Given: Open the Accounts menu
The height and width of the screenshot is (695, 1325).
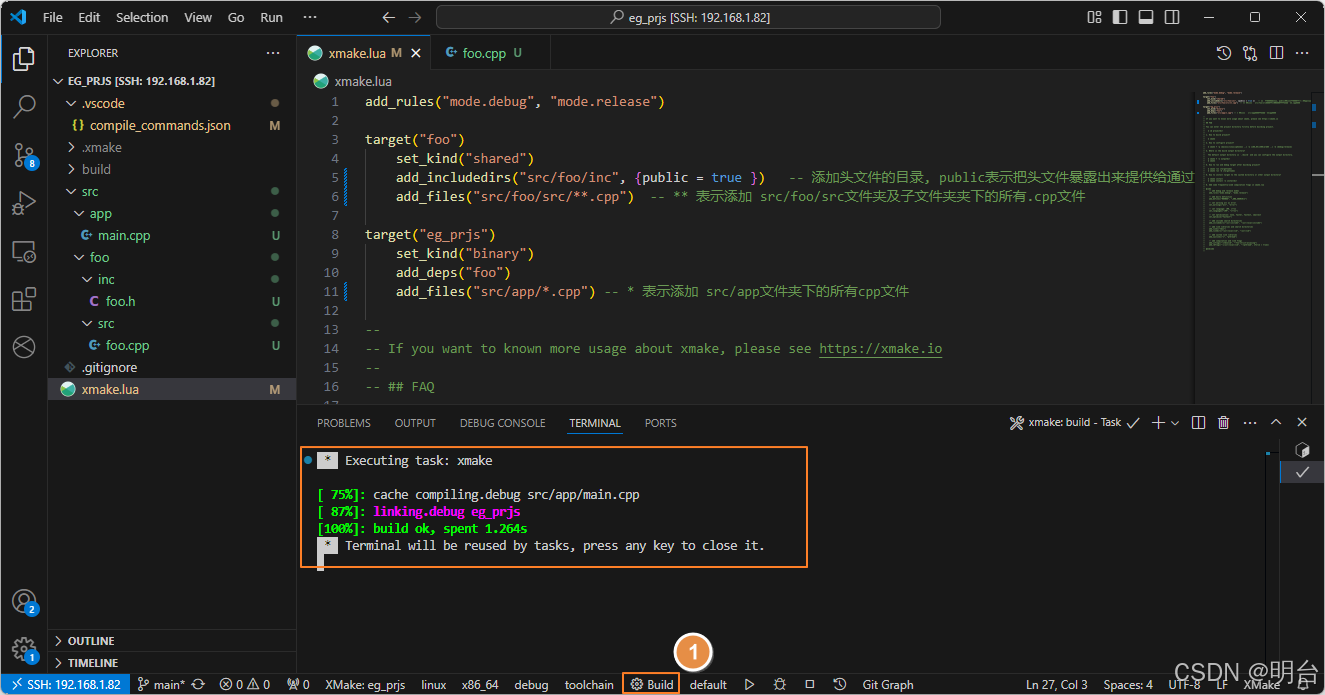Looking at the screenshot, I should pyautogui.click(x=23, y=601).
